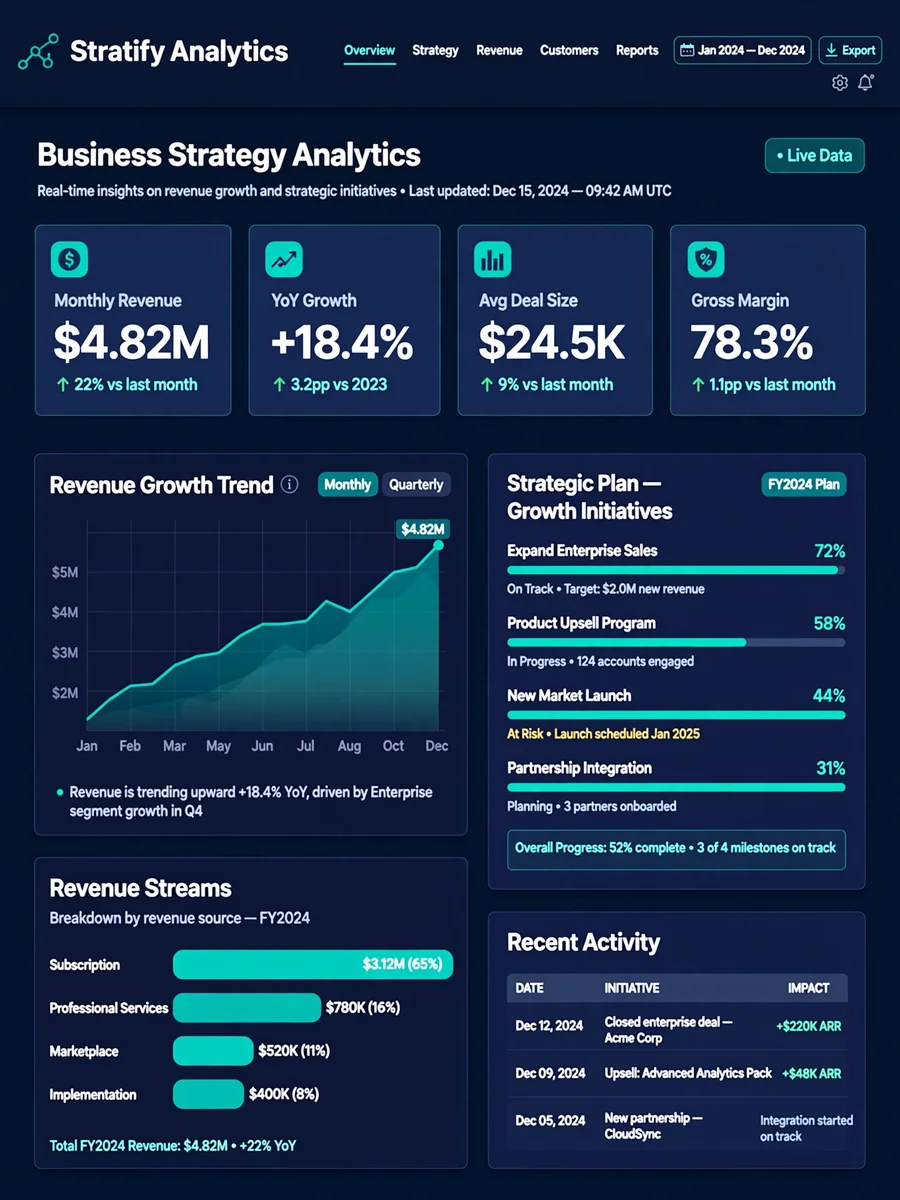900x1200 pixels.
Task: Go to the Overview tab
Action: (x=370, y=50)
